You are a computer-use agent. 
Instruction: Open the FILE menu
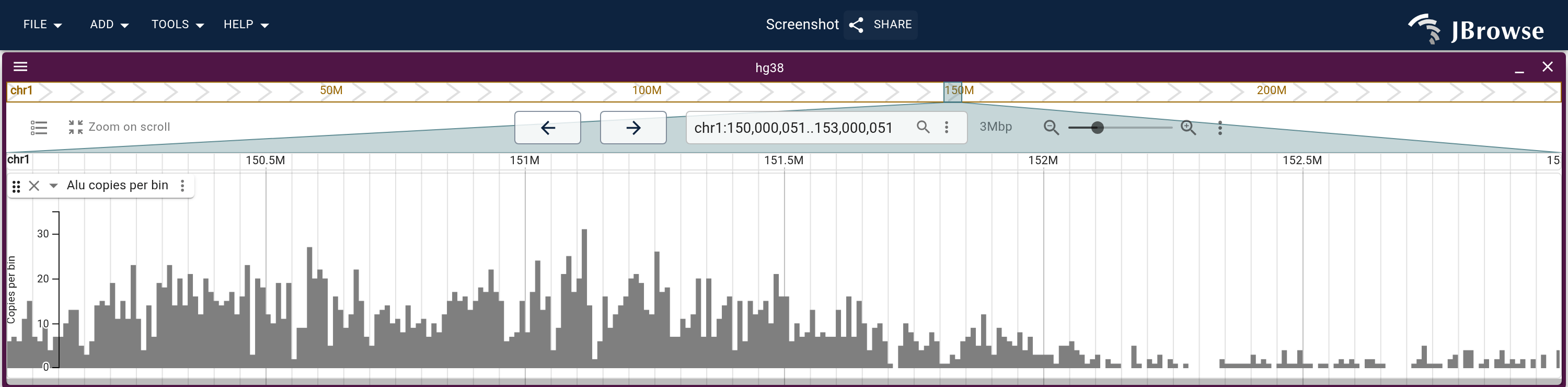42,25
